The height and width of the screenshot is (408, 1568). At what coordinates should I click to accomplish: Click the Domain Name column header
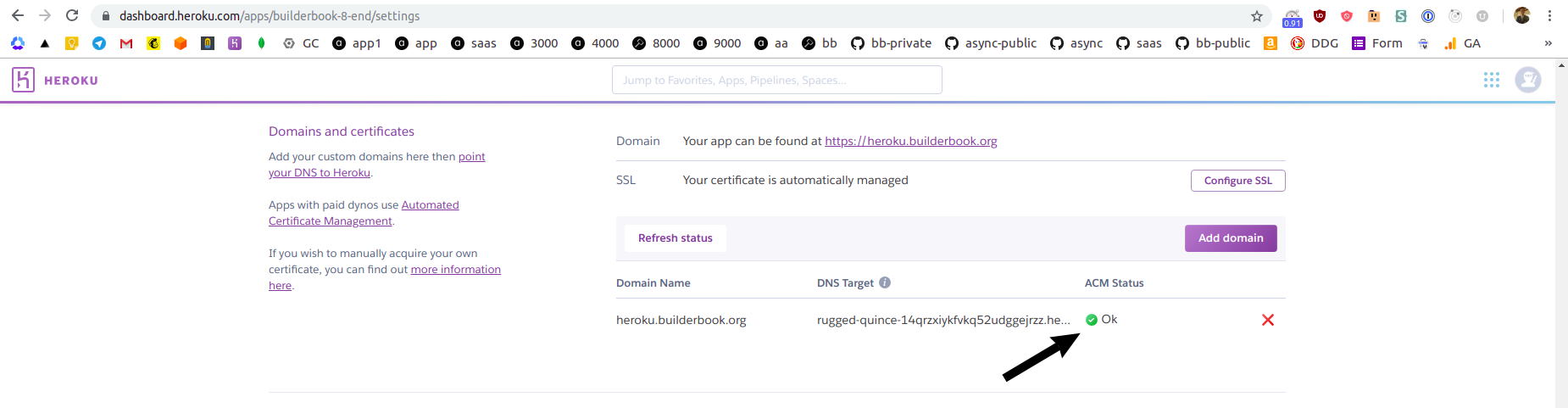point(653,283)
